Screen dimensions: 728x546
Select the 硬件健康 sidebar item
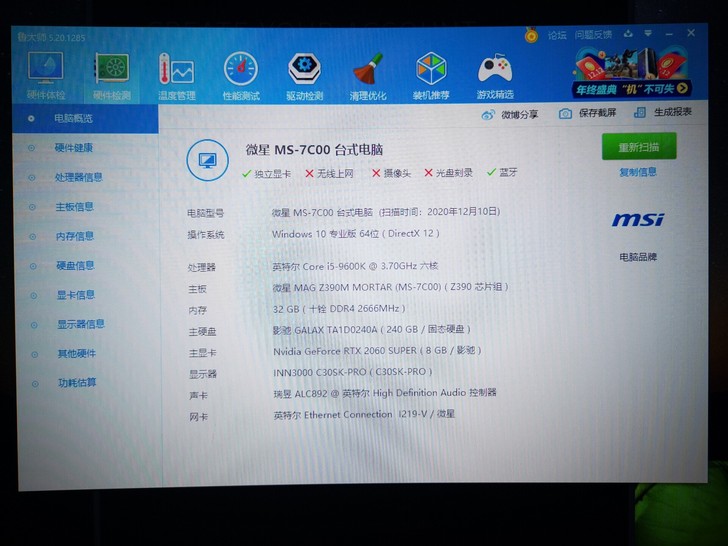pos(73,148)
